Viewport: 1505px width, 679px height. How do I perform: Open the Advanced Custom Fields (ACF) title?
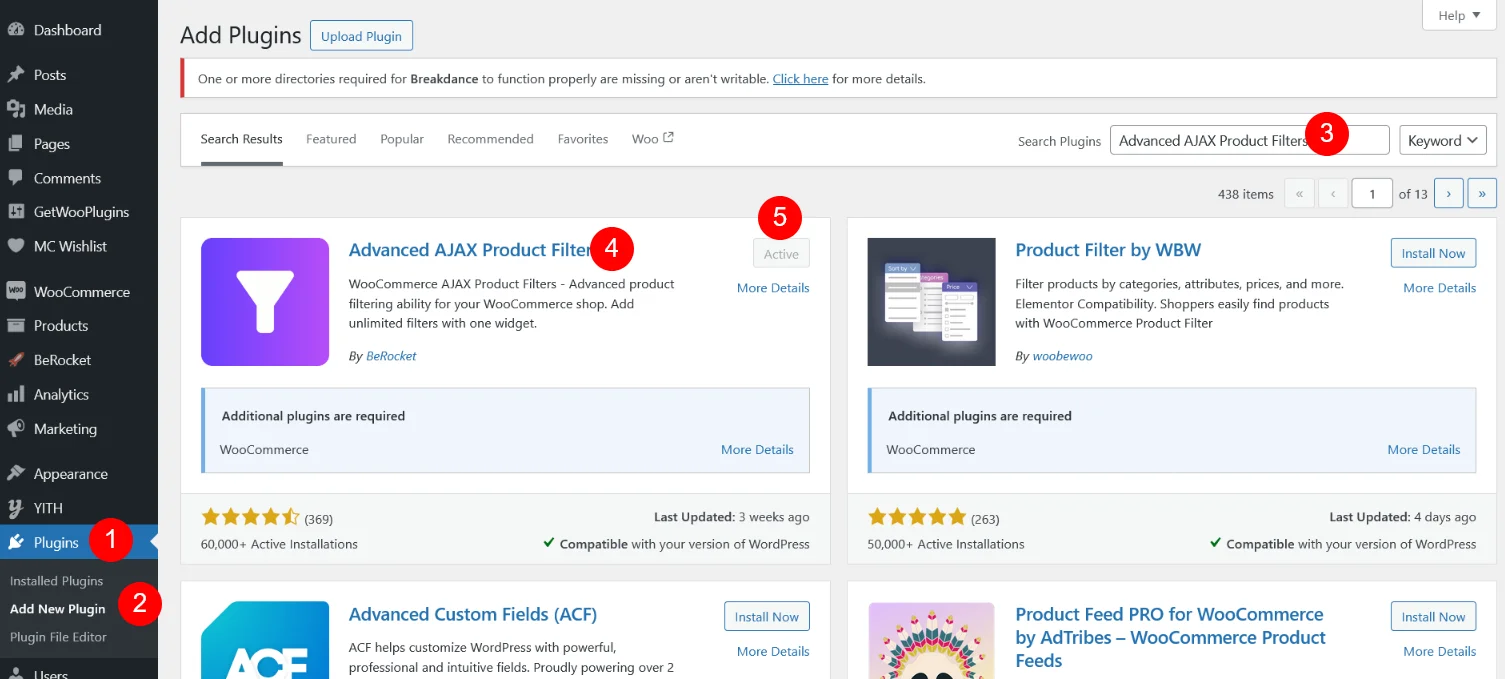point(472,614)
